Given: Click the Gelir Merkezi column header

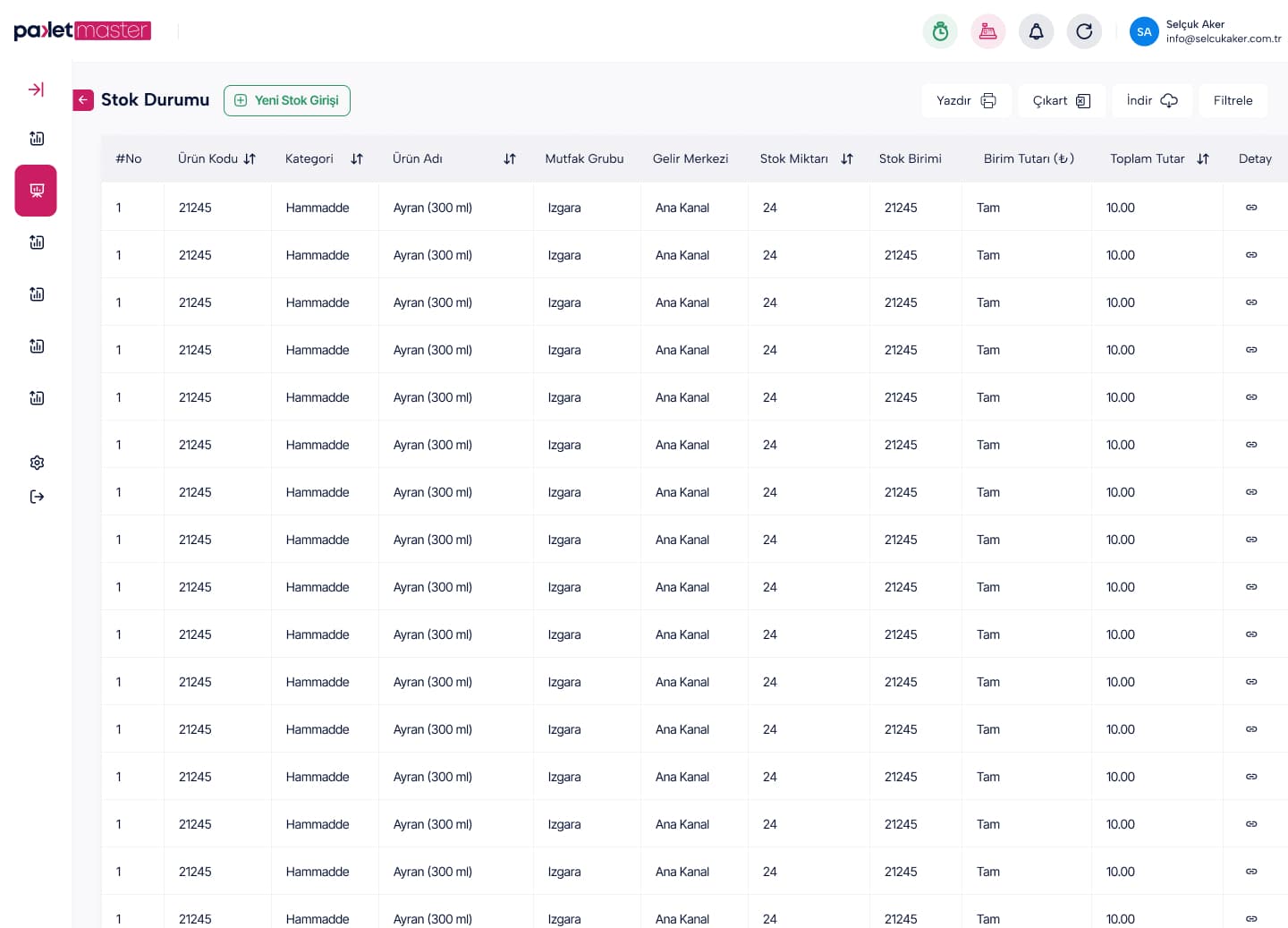Looking at the screenshot, I should coord(691,158).
